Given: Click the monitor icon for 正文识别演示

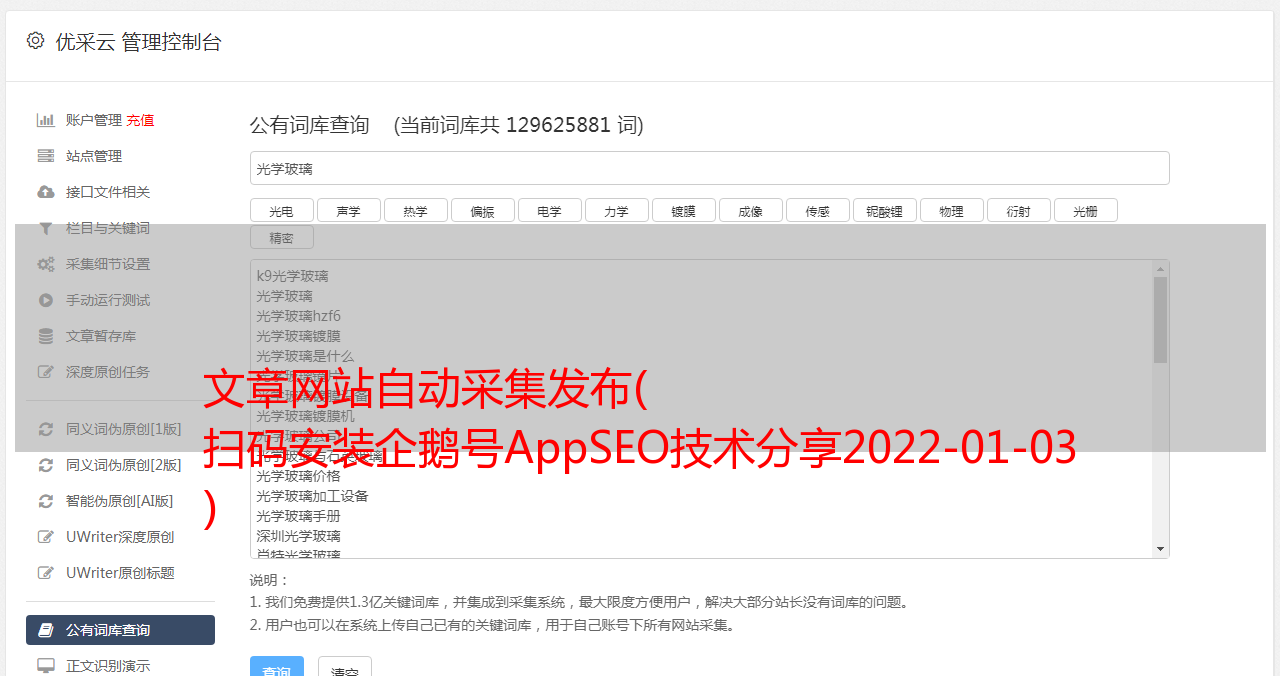Looking at the screenshot, I should click(x=46, y=665).
